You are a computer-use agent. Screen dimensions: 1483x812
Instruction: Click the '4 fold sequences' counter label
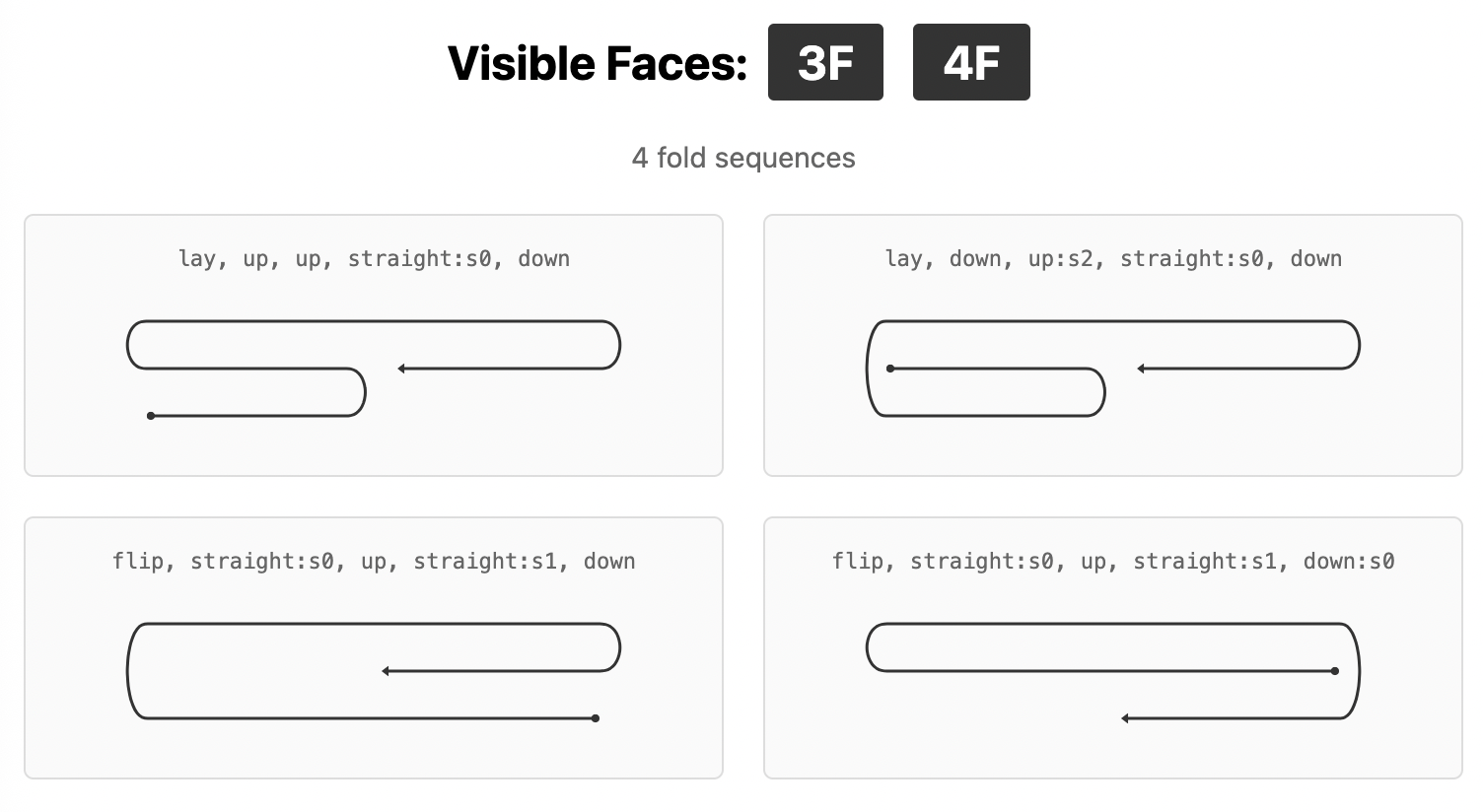click(x=743, y=158)
